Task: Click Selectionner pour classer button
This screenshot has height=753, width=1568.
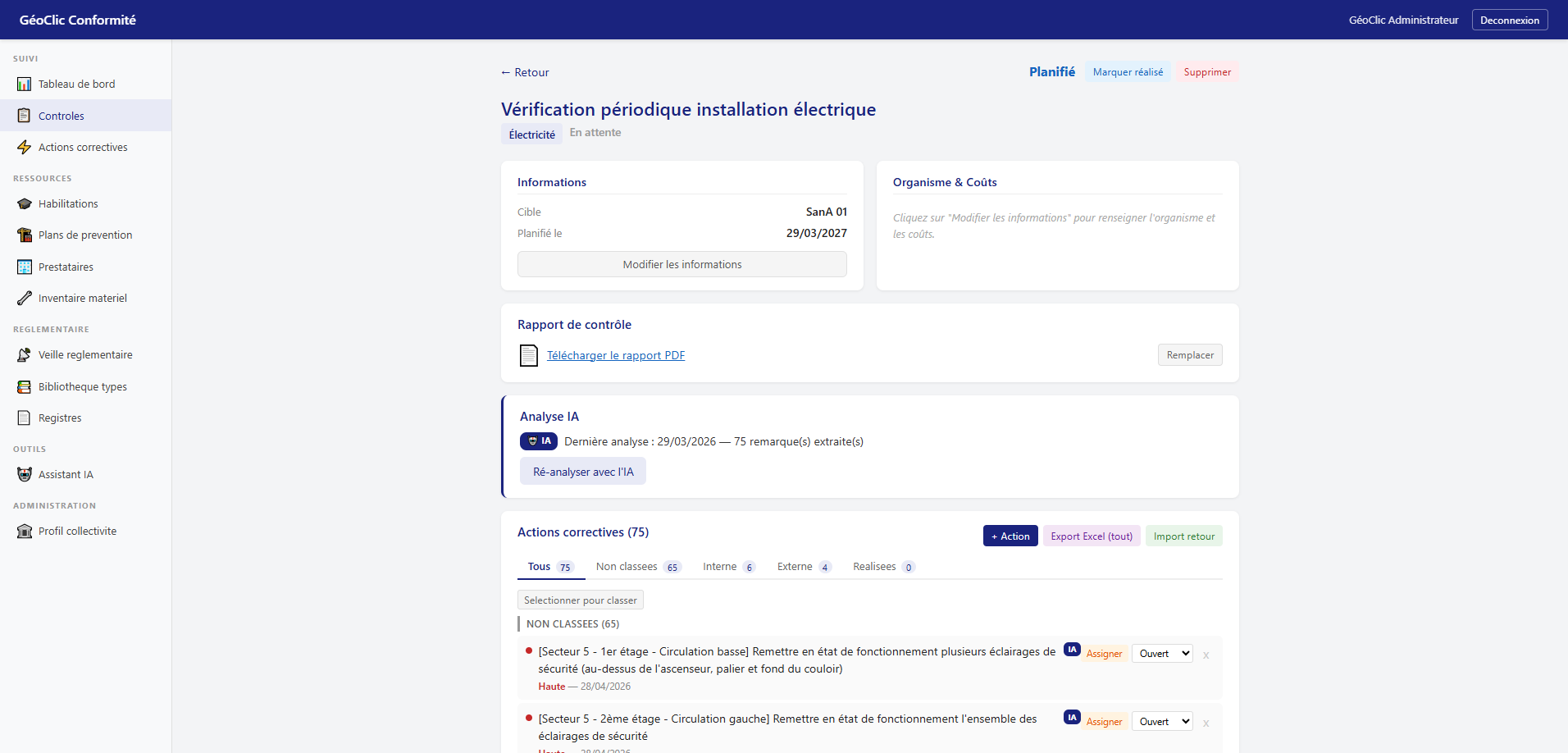Action: click(581, 600)
